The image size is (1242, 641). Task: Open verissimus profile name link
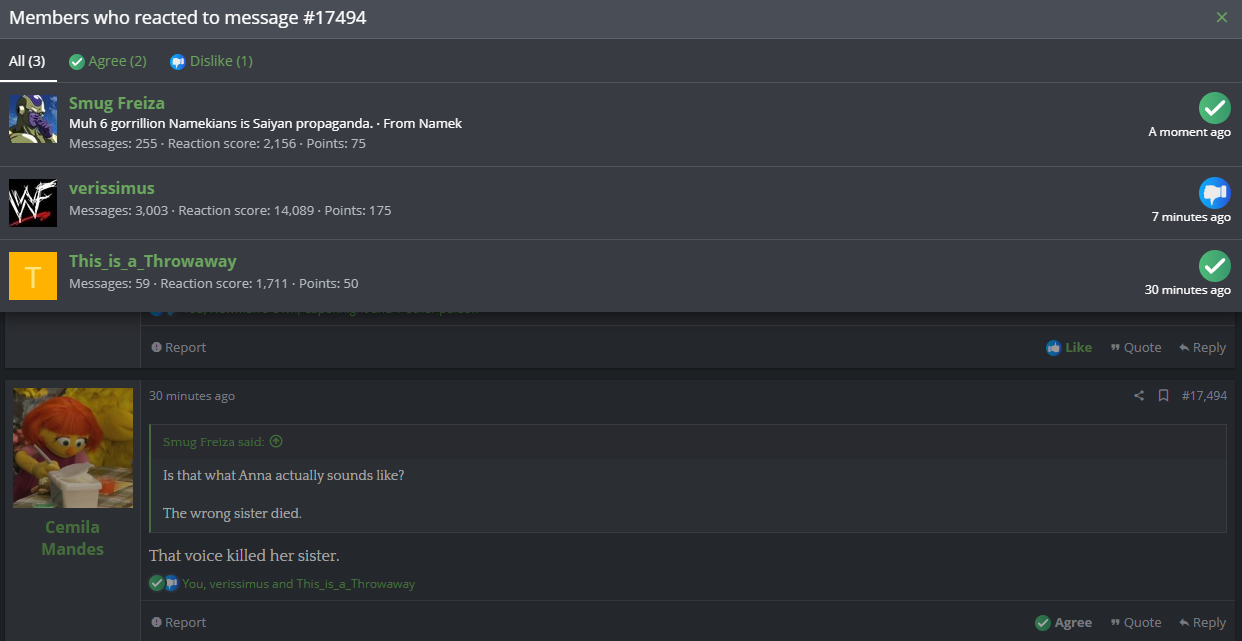click(x=112, y=188)
